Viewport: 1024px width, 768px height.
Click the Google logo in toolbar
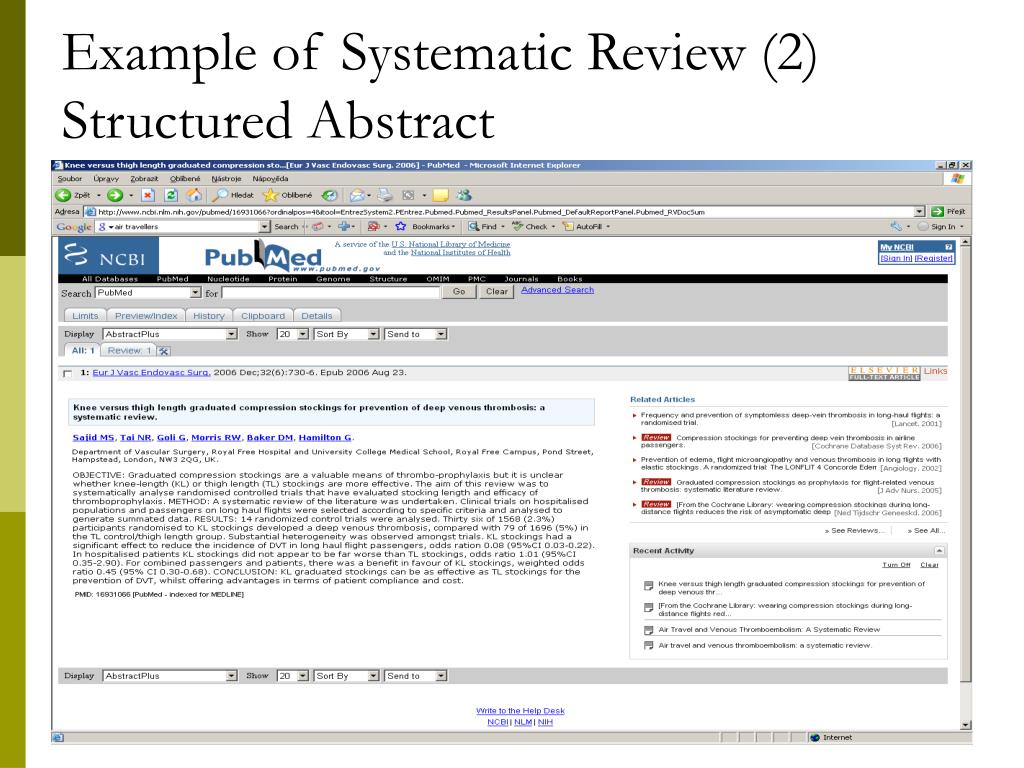pyautogui.click(x=74, y=227)
